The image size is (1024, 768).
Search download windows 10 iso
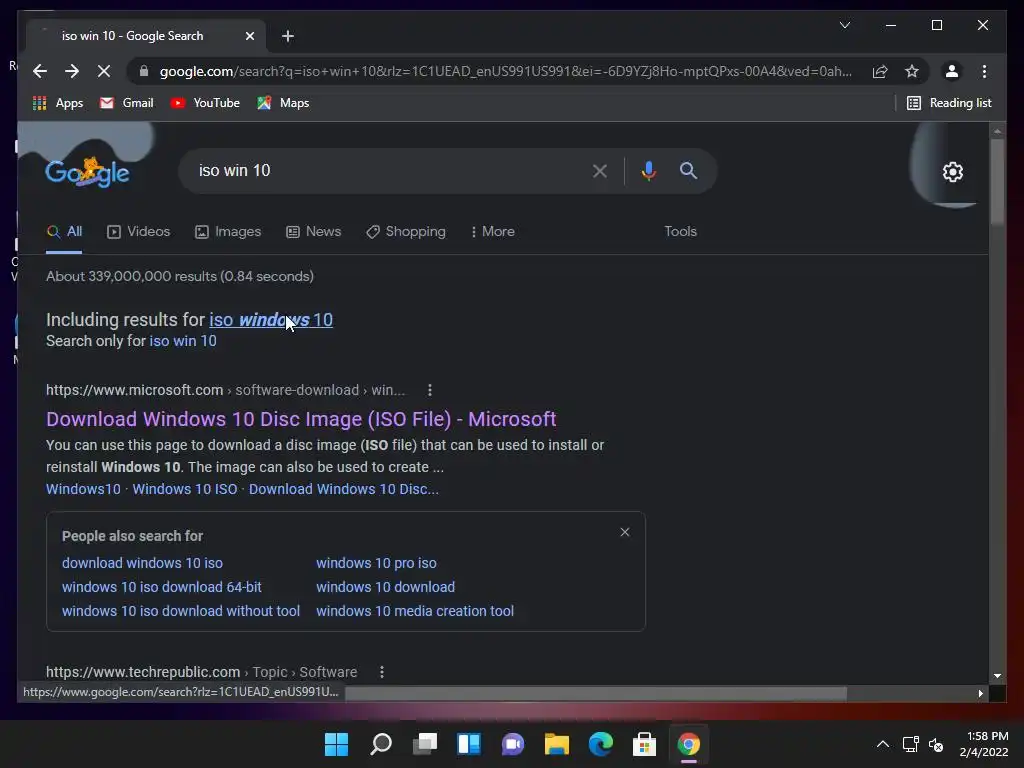tap(142, 563)
